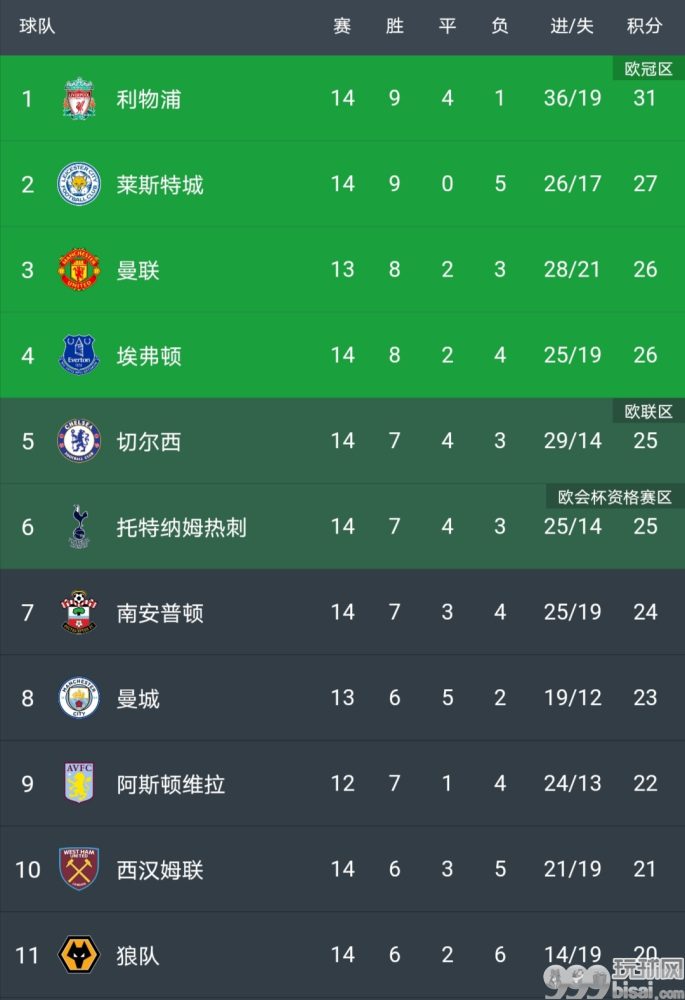
Task: Open the Leicester City badge icon
Action: tap(79, 184)
